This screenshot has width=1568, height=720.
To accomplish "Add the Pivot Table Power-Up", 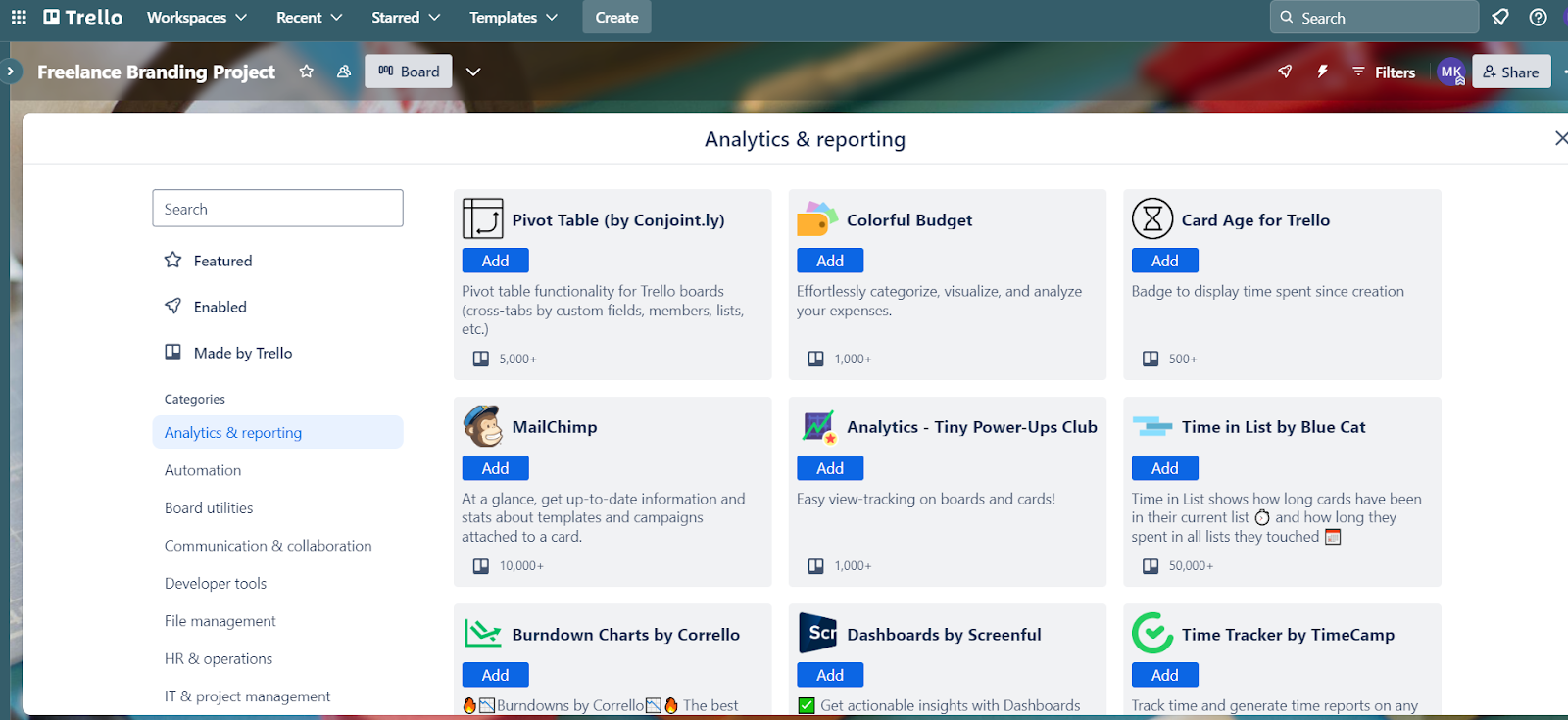I will pos(495,261).
